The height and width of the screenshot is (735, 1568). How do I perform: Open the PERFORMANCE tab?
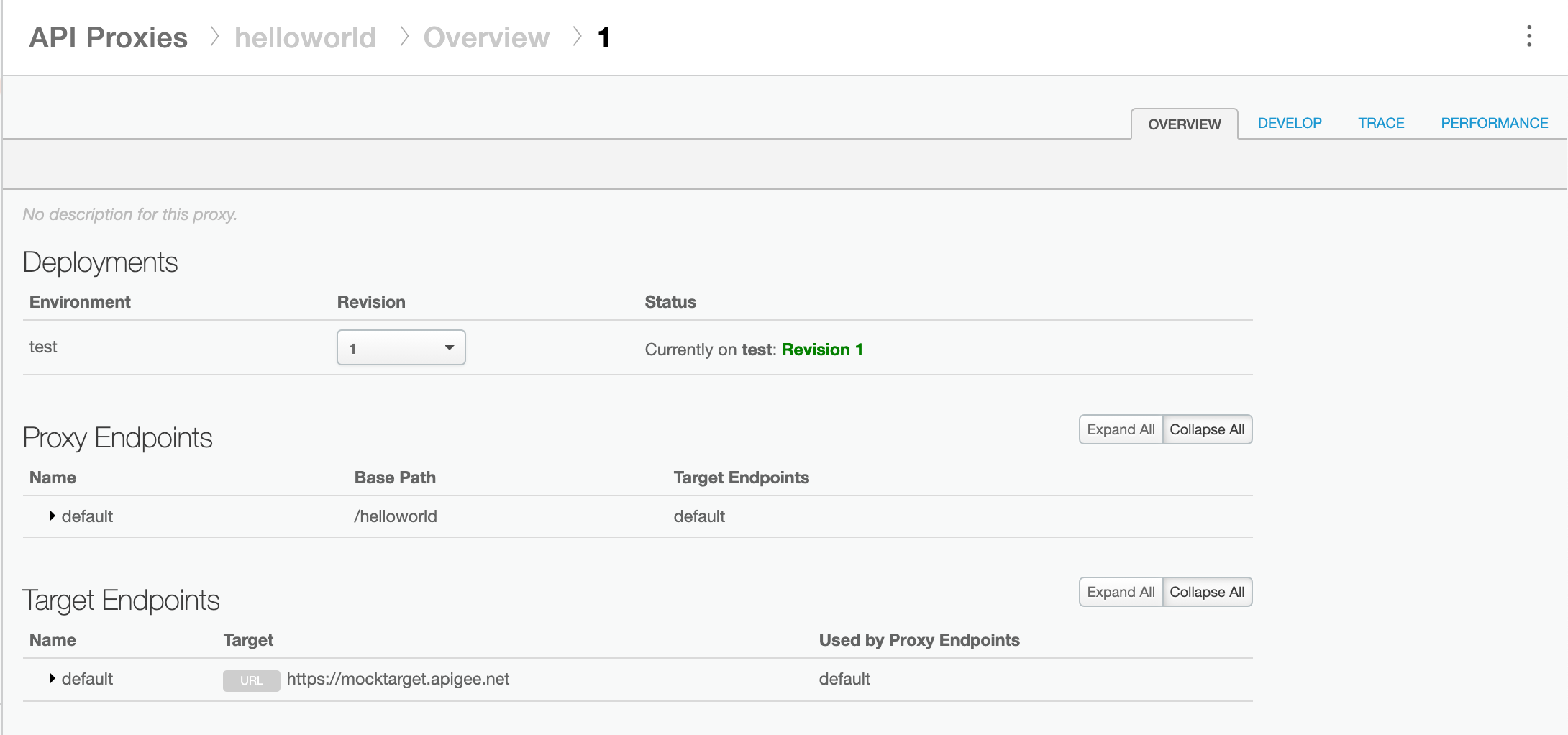coord(1495,122)
